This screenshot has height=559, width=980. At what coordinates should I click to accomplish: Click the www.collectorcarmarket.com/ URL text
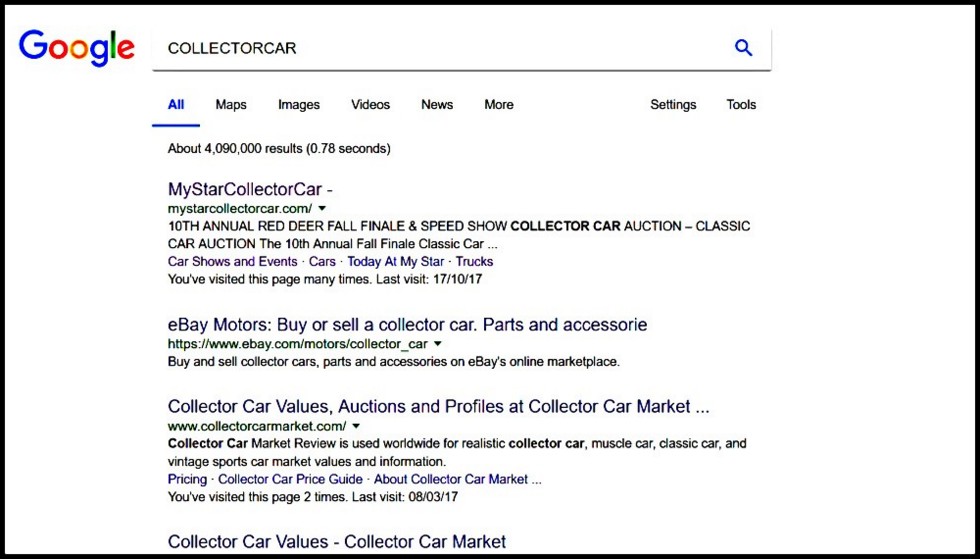[x=257, y=426]
